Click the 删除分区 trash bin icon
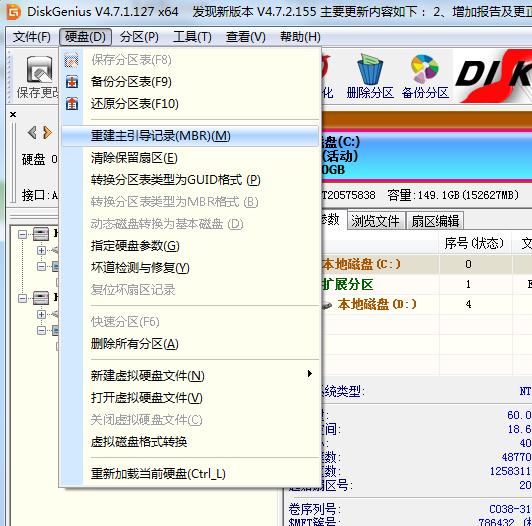Screen dimensions: 532x526 (x=370, y=70)
